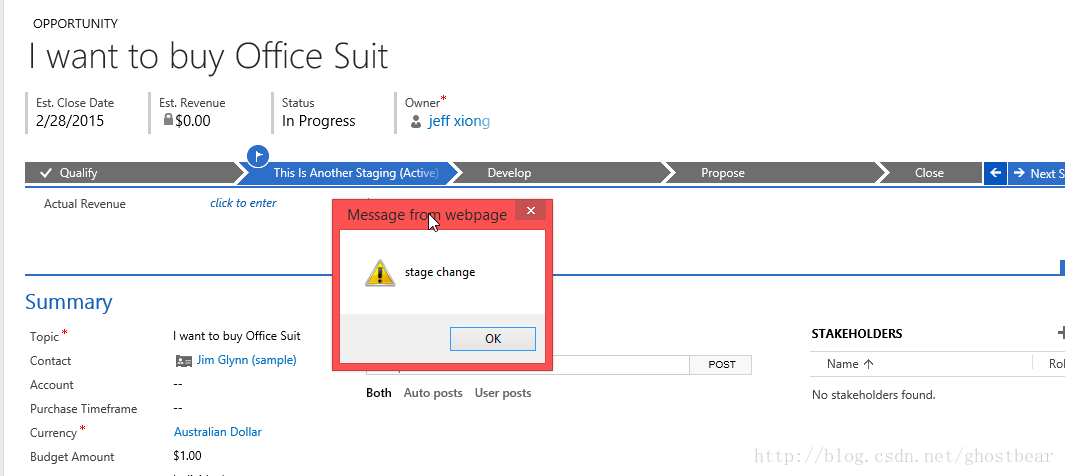Open the jeff xiong owner link
Image resolution: width=1065 pixels, height=476 pixels.
pos(459,122)
